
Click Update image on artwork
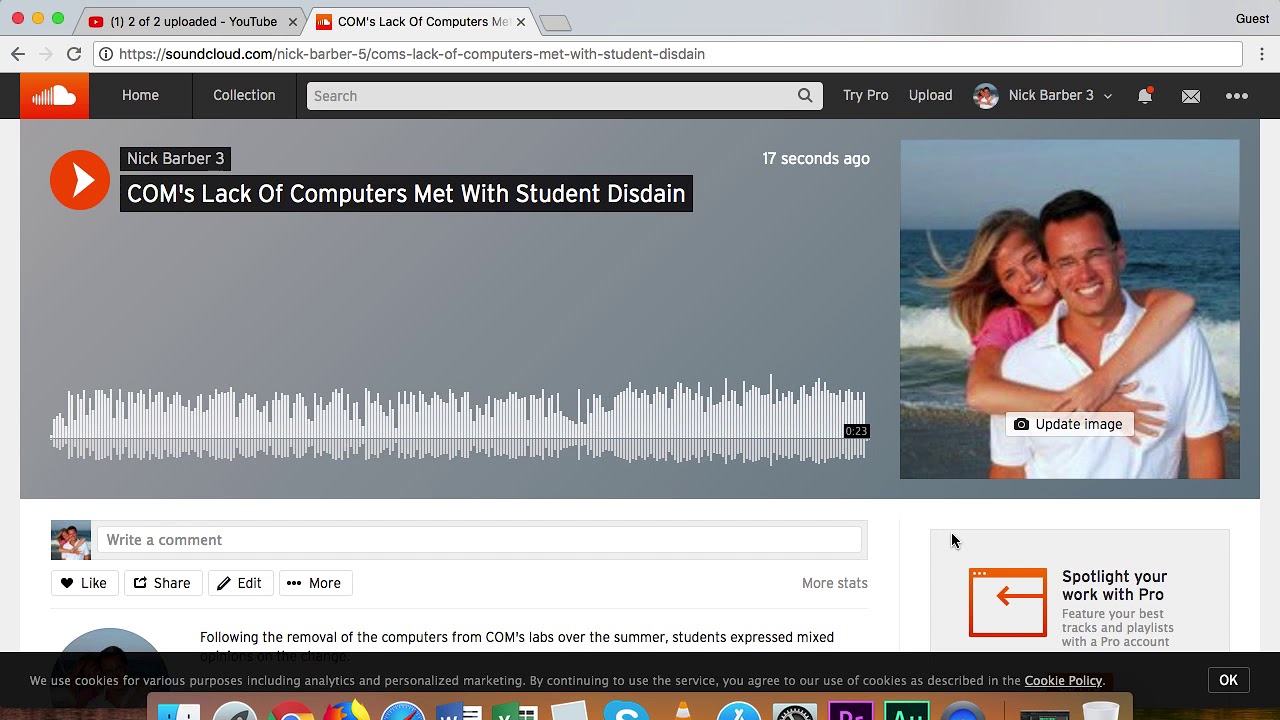click(x=1068, y=424)
